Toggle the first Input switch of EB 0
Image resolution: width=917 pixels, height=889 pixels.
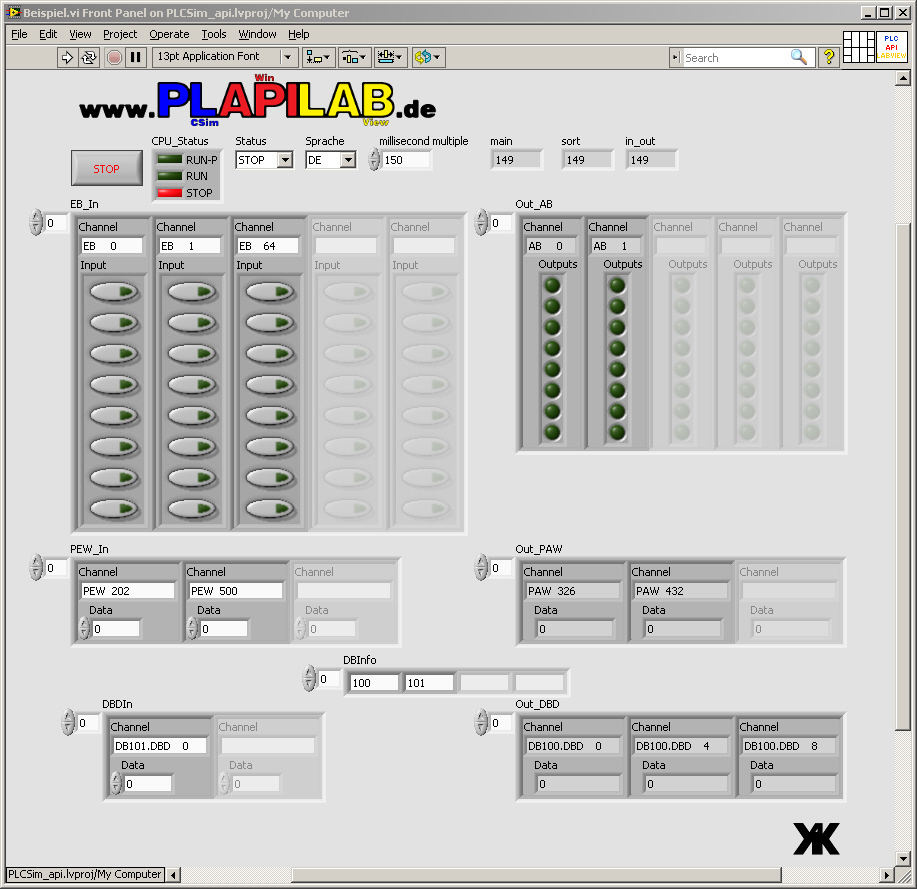pos(113,292)
